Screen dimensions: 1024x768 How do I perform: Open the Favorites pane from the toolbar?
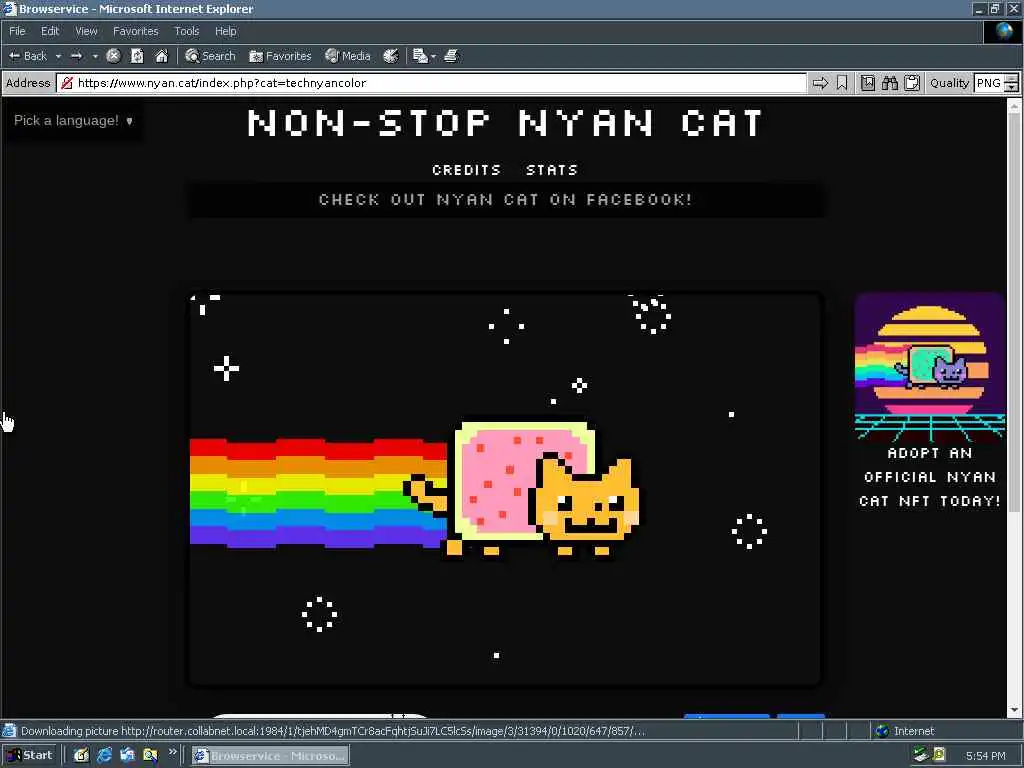tap(280, 56)
